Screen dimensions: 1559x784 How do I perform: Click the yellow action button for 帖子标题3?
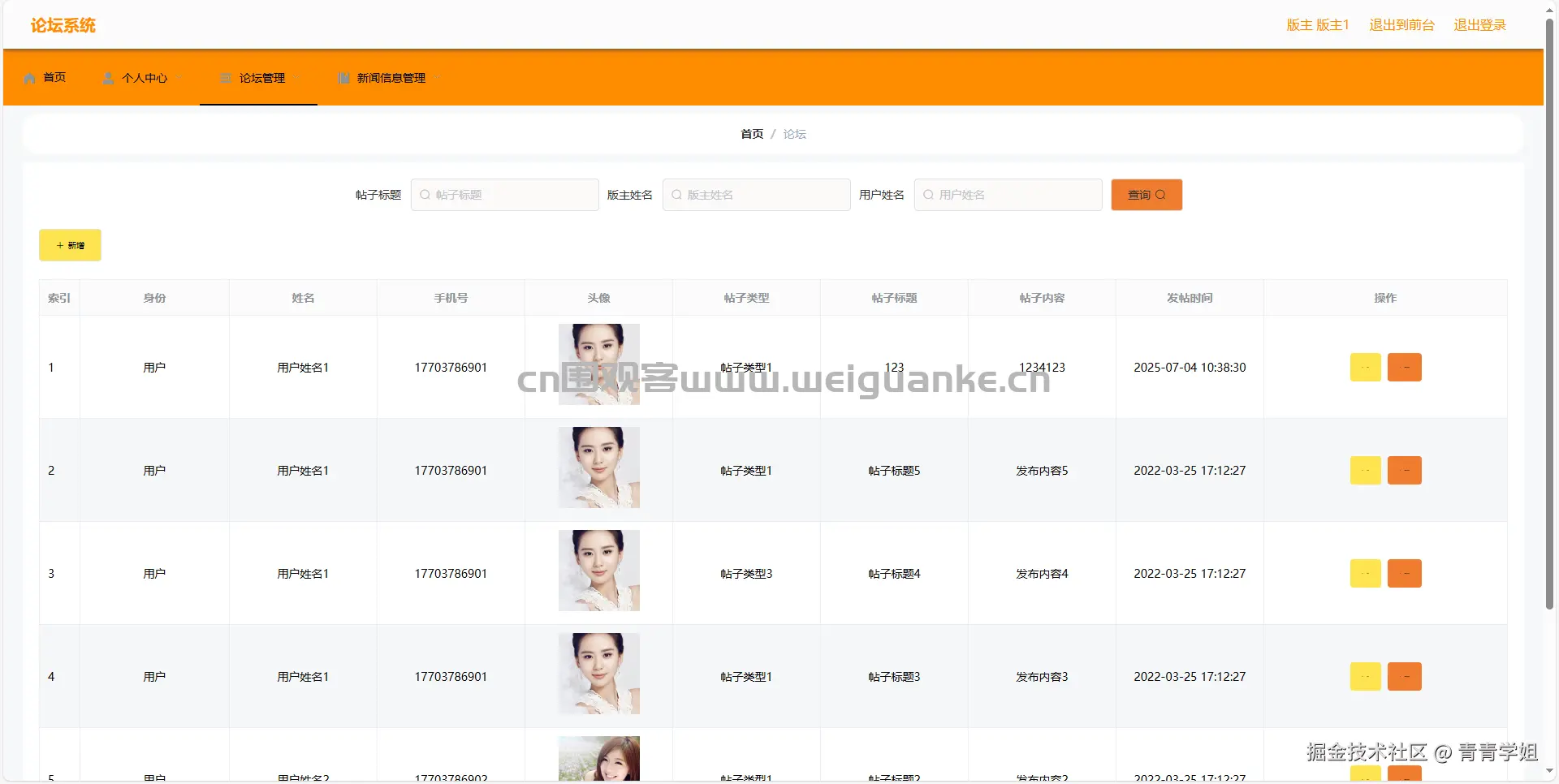click(x=1366, y=677)
